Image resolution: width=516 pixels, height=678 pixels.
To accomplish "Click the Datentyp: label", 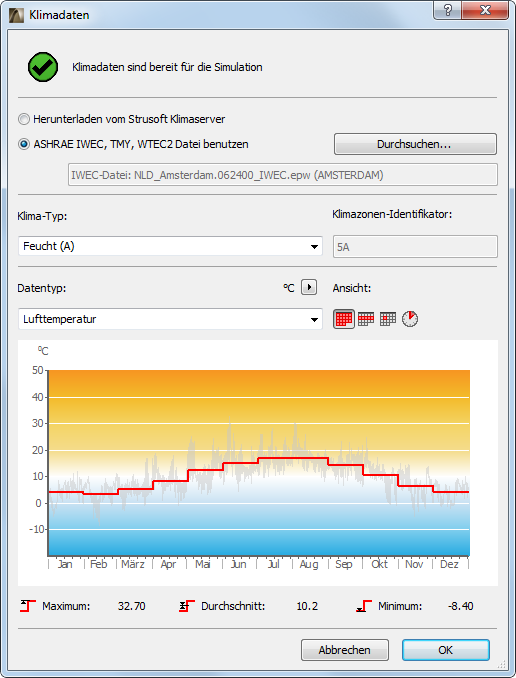I will pyautogui.click(x=42, y=288).
